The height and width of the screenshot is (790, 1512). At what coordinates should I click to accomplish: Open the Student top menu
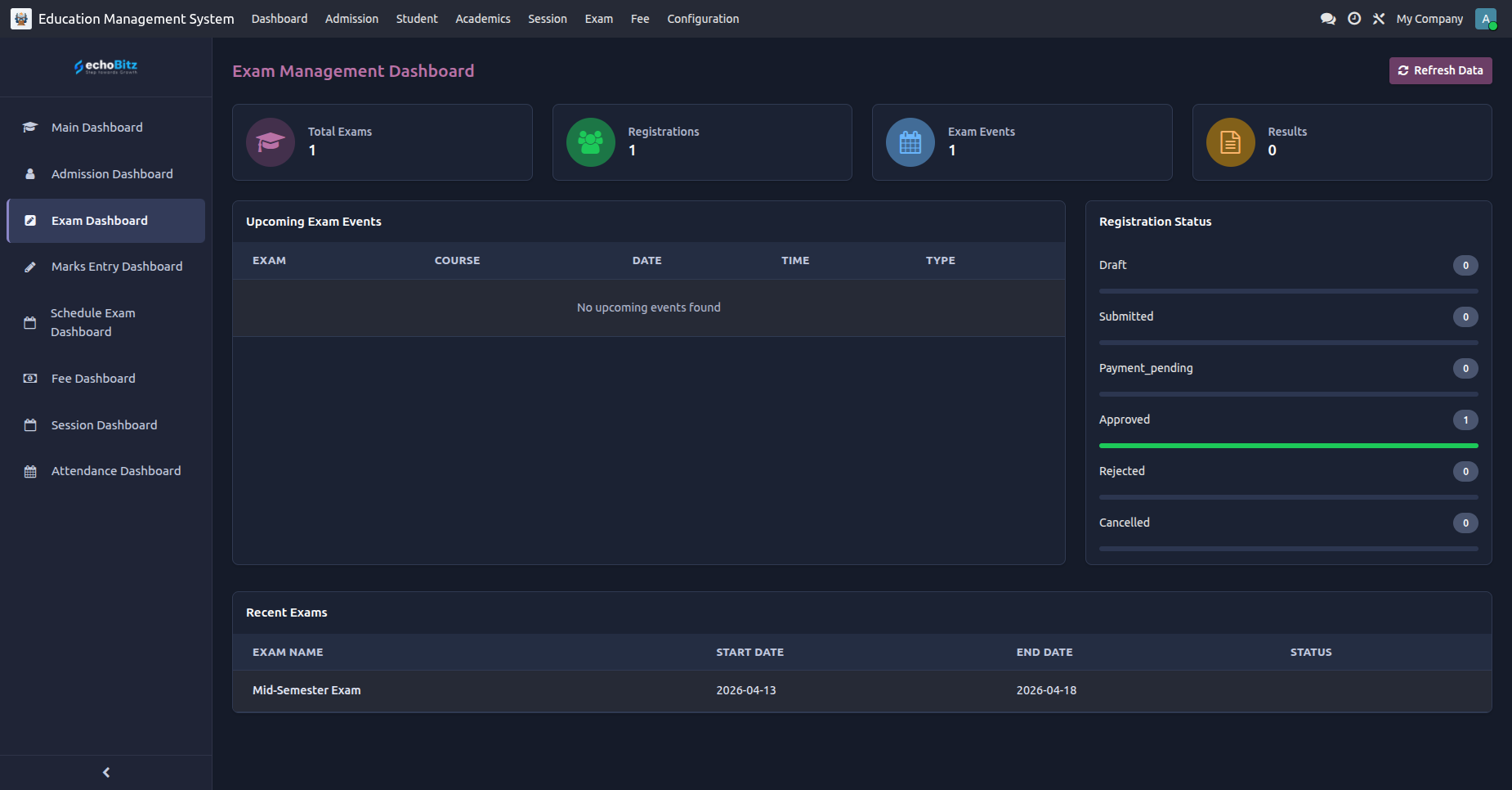tap(417, 19)
